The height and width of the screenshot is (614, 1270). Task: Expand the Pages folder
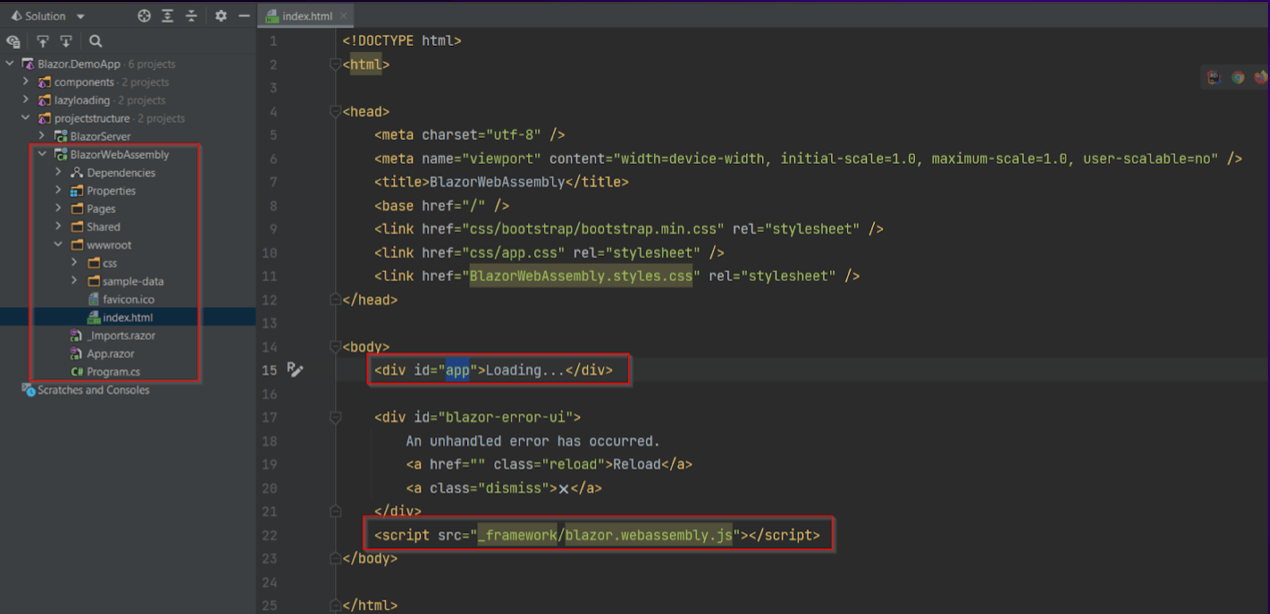point(58,209)
